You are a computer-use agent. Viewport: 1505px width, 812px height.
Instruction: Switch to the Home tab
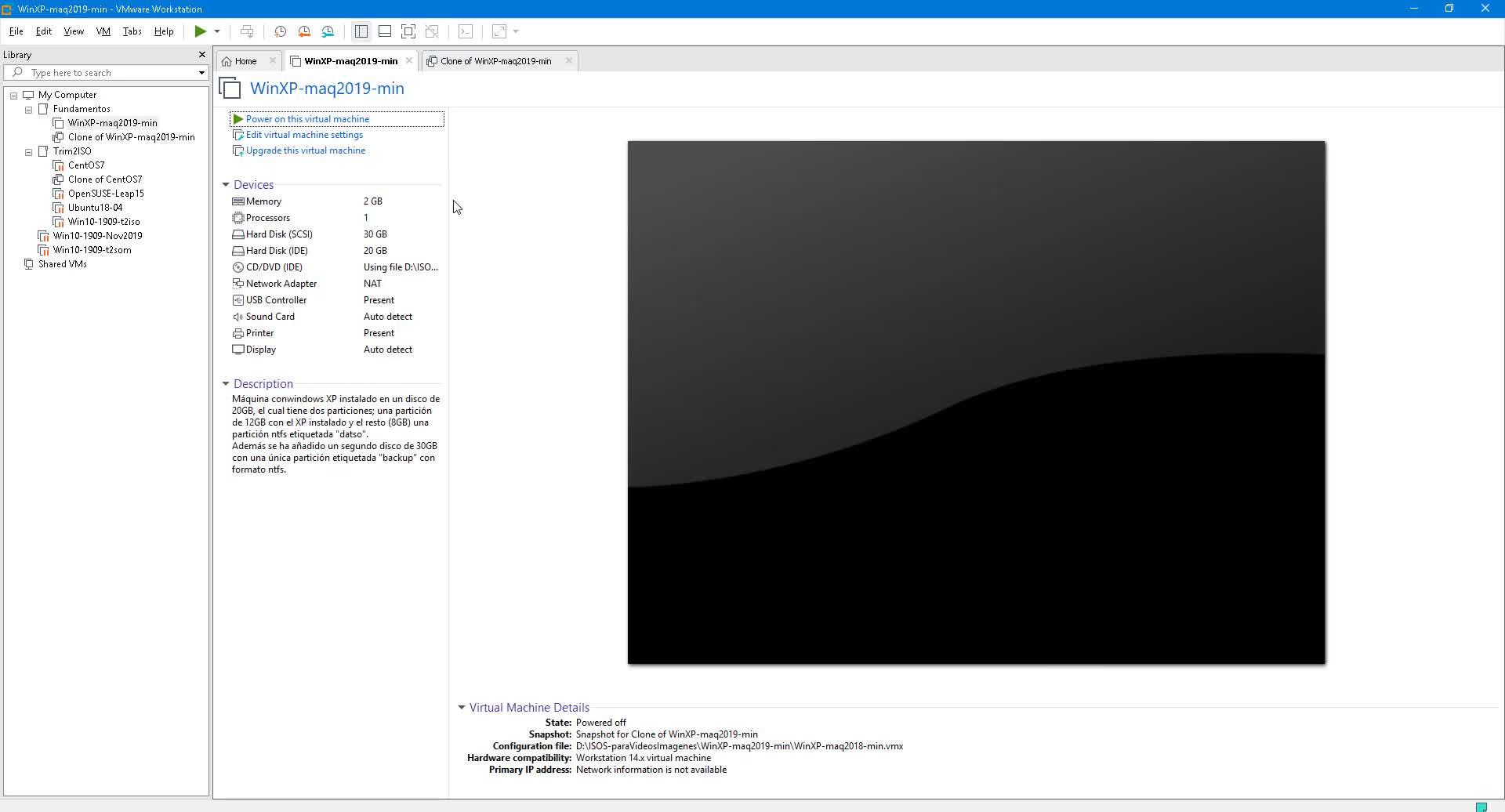pyautogui.click(x=245, y=61)
